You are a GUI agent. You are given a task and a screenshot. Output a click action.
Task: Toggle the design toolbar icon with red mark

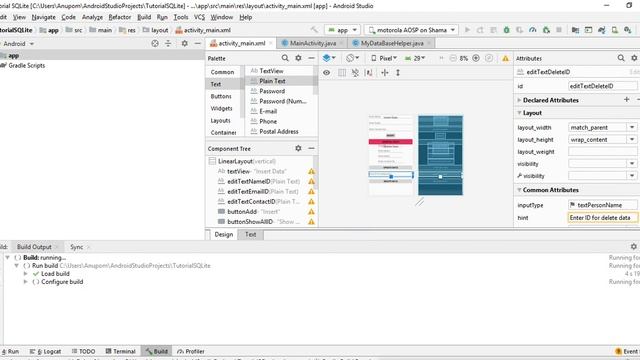pyautogui.click(x=369, y=73)
